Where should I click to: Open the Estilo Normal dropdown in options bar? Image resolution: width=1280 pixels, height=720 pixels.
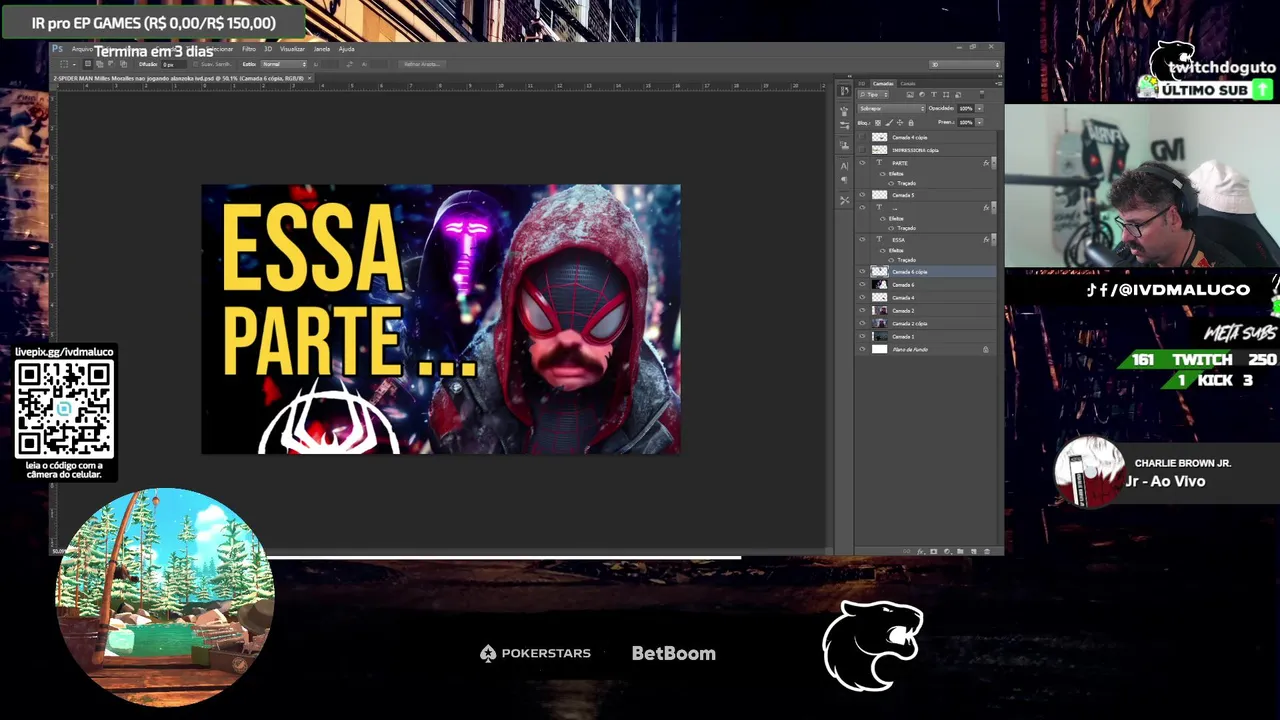click(284, 64)
